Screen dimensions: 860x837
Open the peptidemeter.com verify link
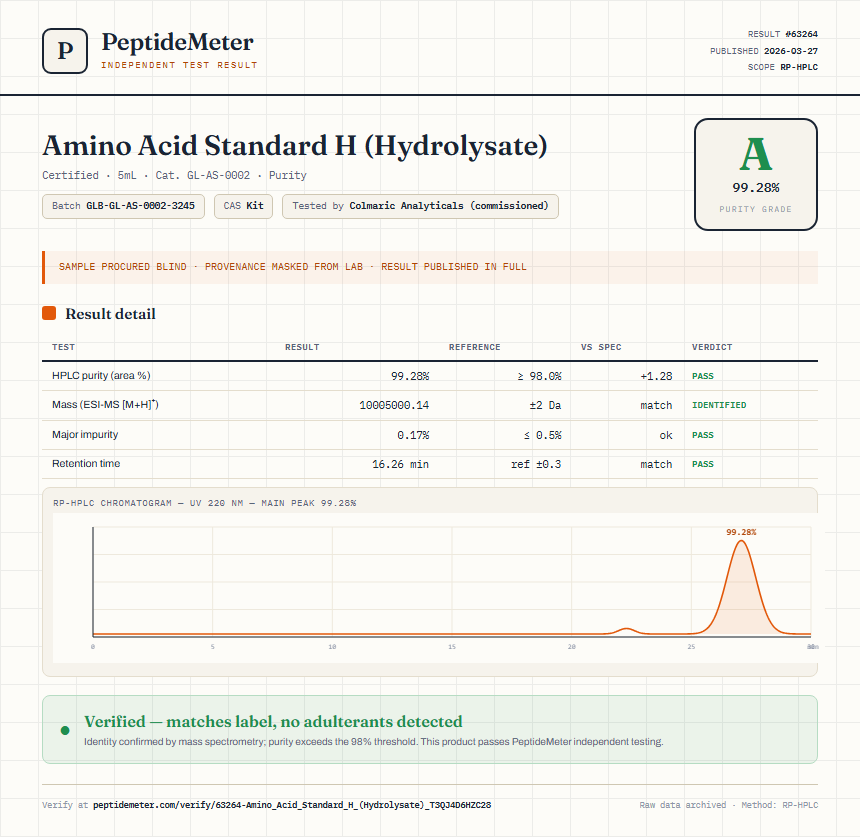pos(292,805)
